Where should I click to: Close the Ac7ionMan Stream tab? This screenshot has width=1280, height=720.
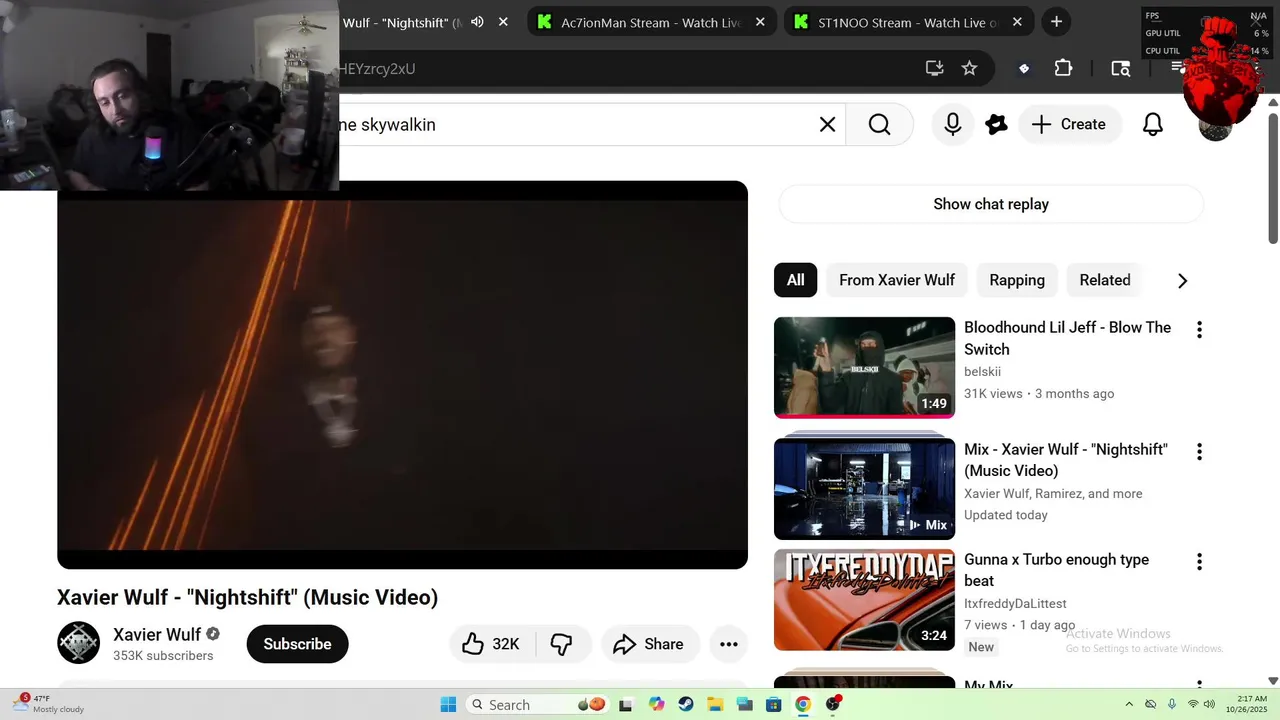(x=760, y=22)
